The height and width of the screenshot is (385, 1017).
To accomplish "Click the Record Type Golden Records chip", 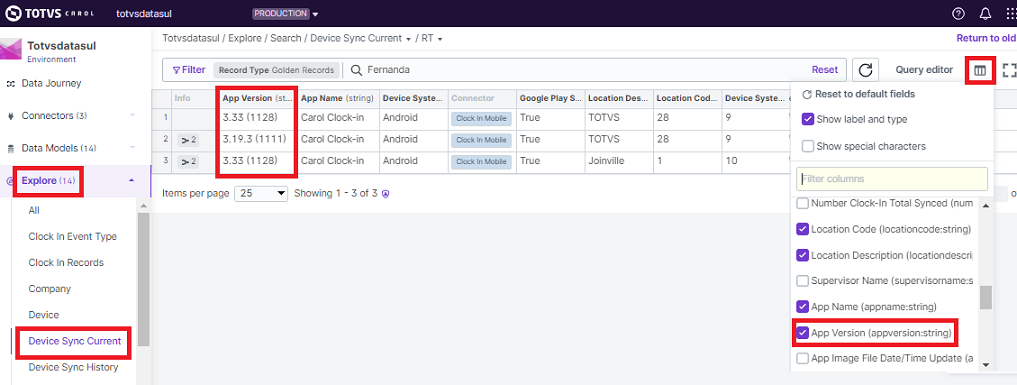I will 276,70.
